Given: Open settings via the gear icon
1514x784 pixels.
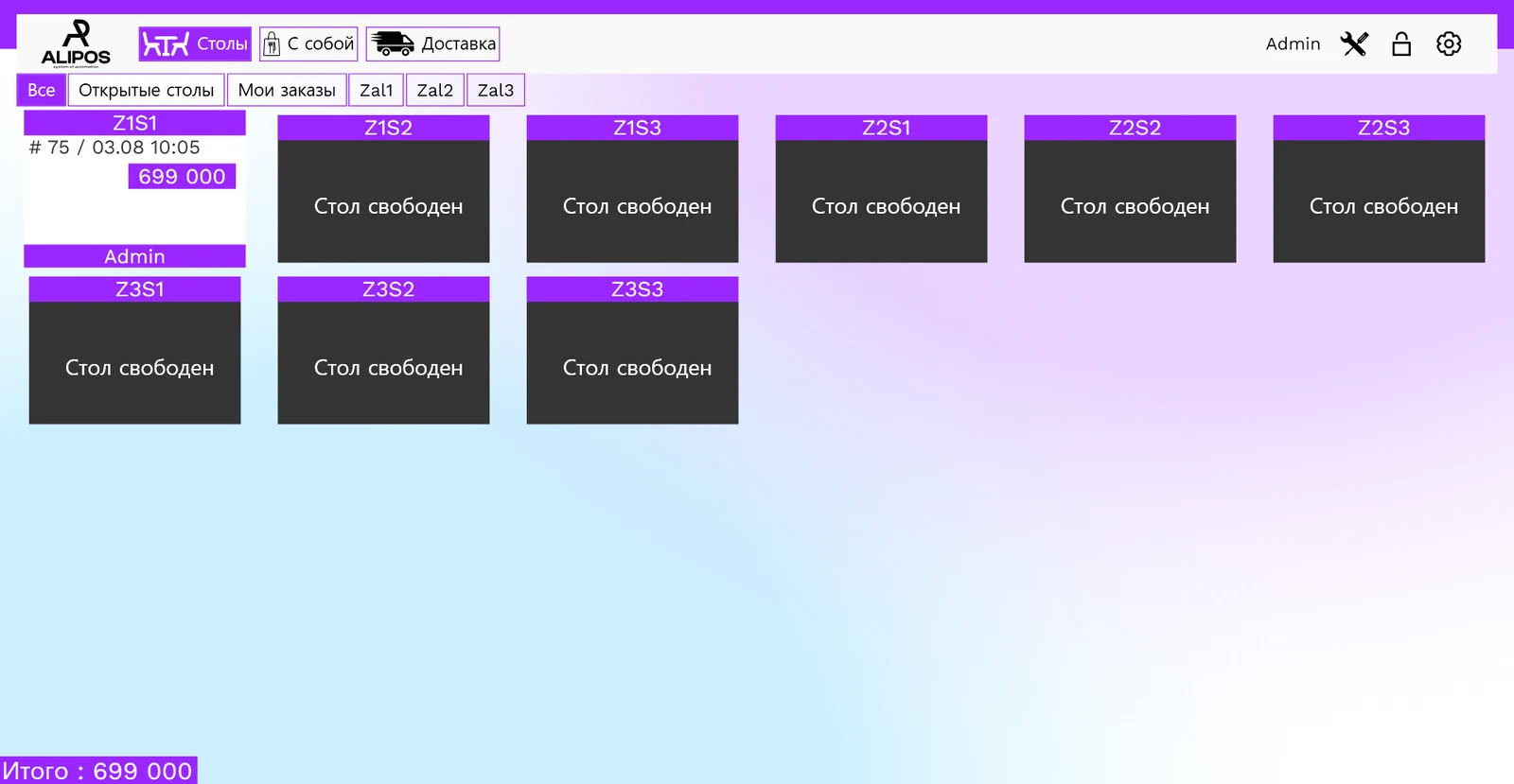Looking at the screenshot, I should tap(1449, 44).
